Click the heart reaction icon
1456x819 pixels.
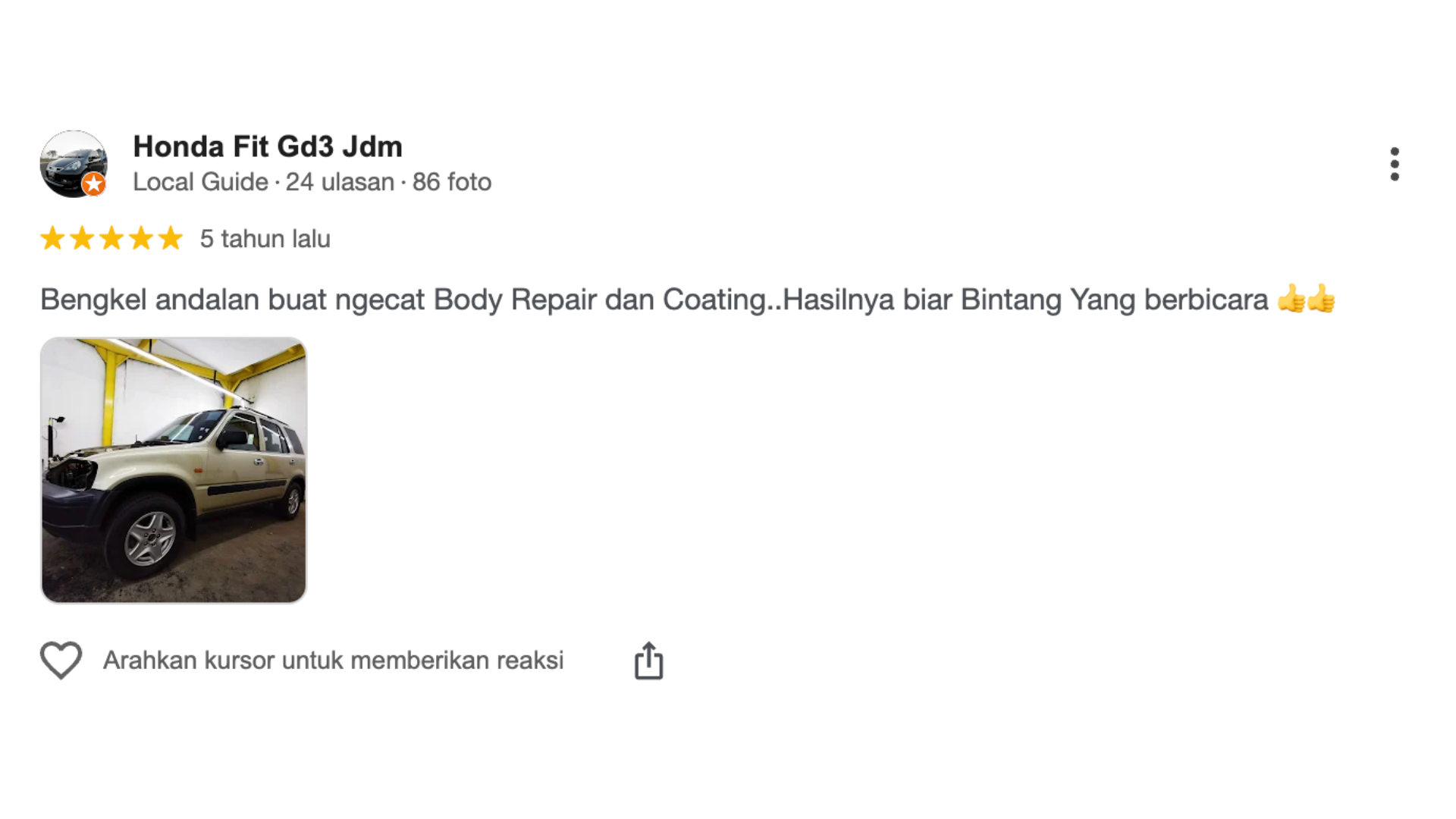tap(61, 660)
